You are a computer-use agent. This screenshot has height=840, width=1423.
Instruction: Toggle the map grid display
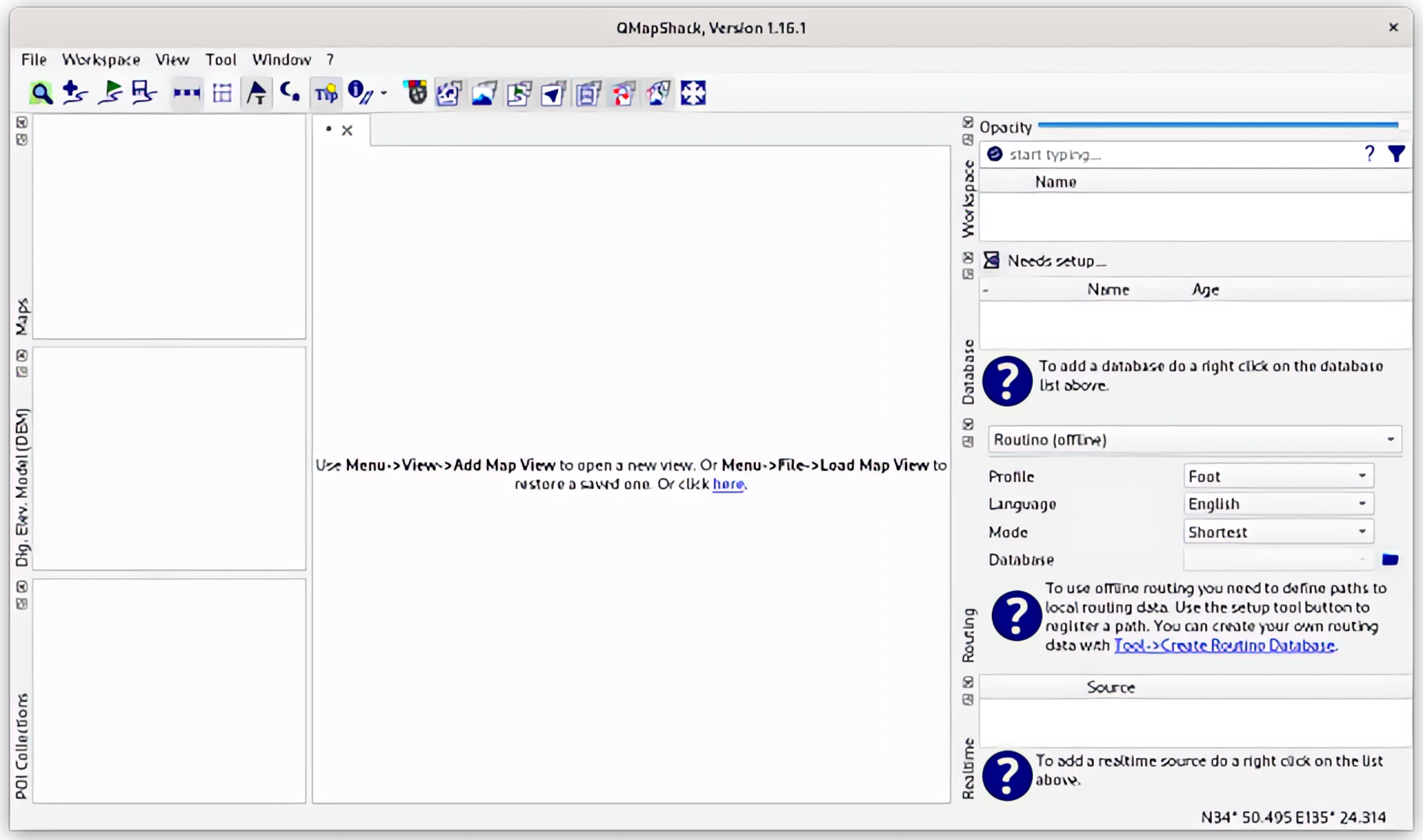click(x=222, y=93)
